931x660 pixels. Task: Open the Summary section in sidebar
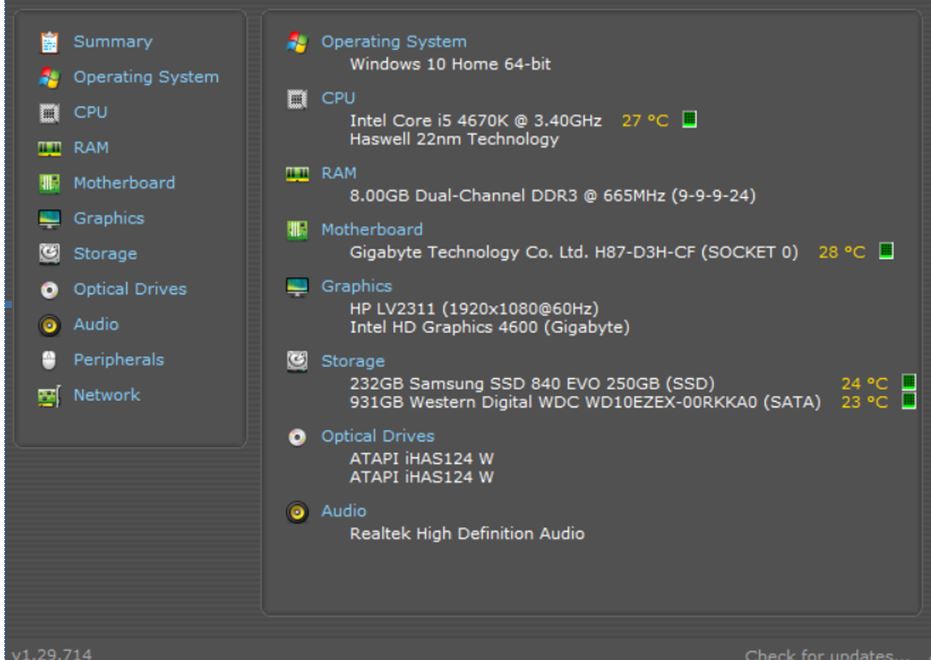113,42
